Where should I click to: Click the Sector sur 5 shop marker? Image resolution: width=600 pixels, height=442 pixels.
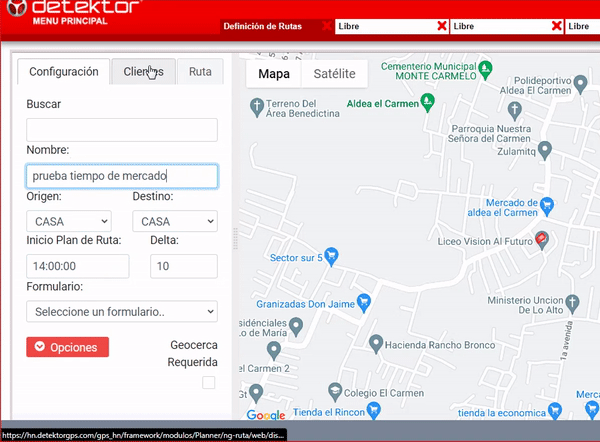click(x=331, y=256)
